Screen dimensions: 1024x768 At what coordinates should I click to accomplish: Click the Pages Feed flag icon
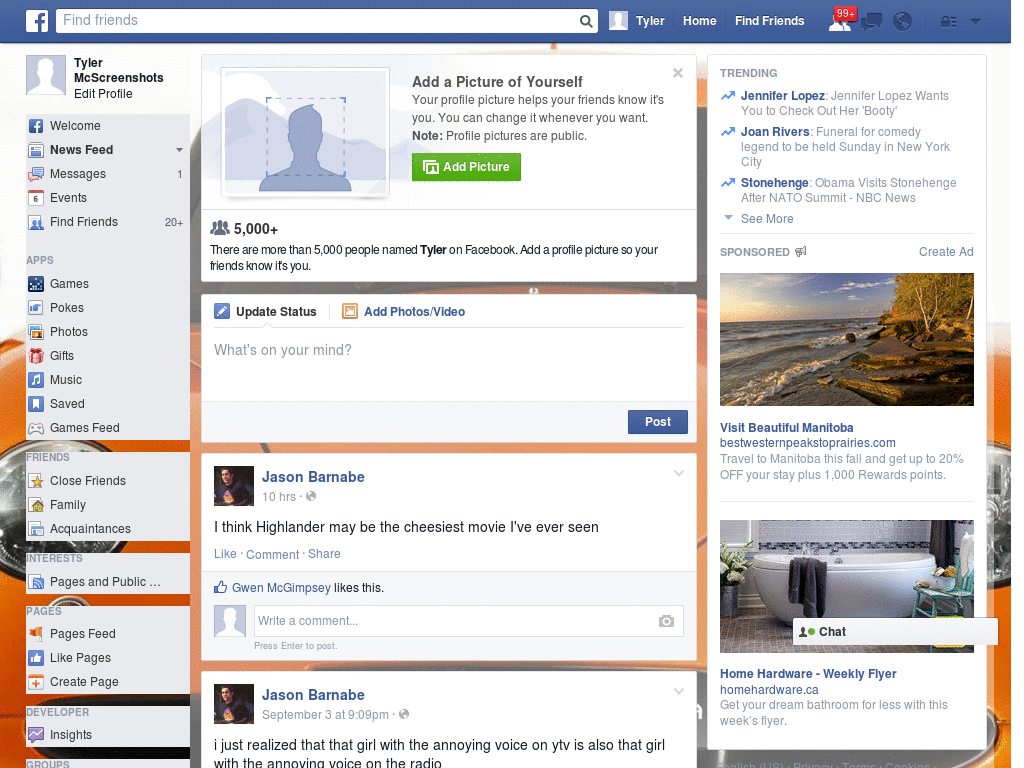pyautogui.click(x=36, y=633)
